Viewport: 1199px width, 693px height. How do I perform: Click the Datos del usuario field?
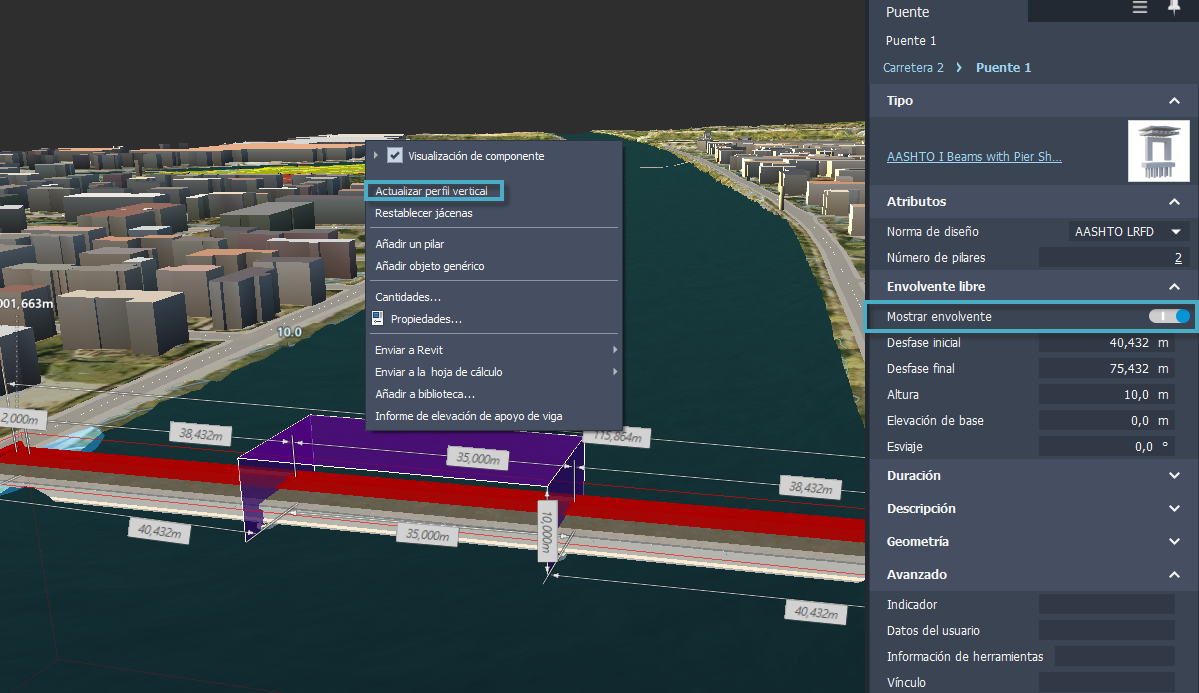1106,630
